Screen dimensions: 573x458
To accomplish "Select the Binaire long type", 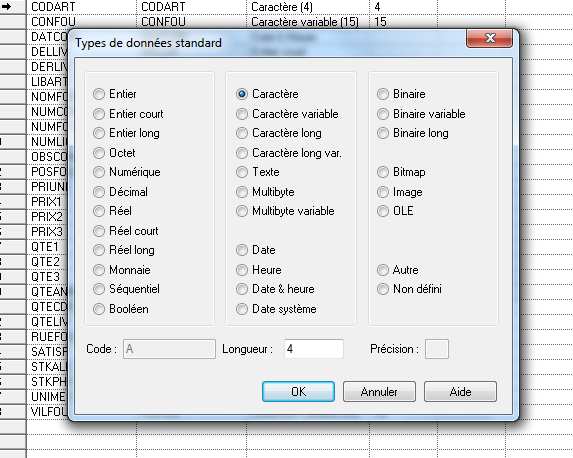I will point(383,133).
